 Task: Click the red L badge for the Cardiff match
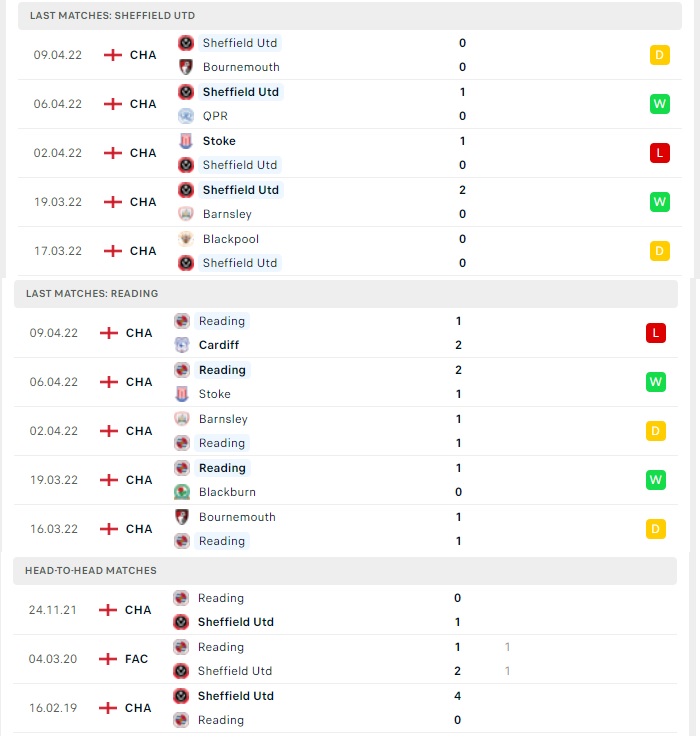656,333
